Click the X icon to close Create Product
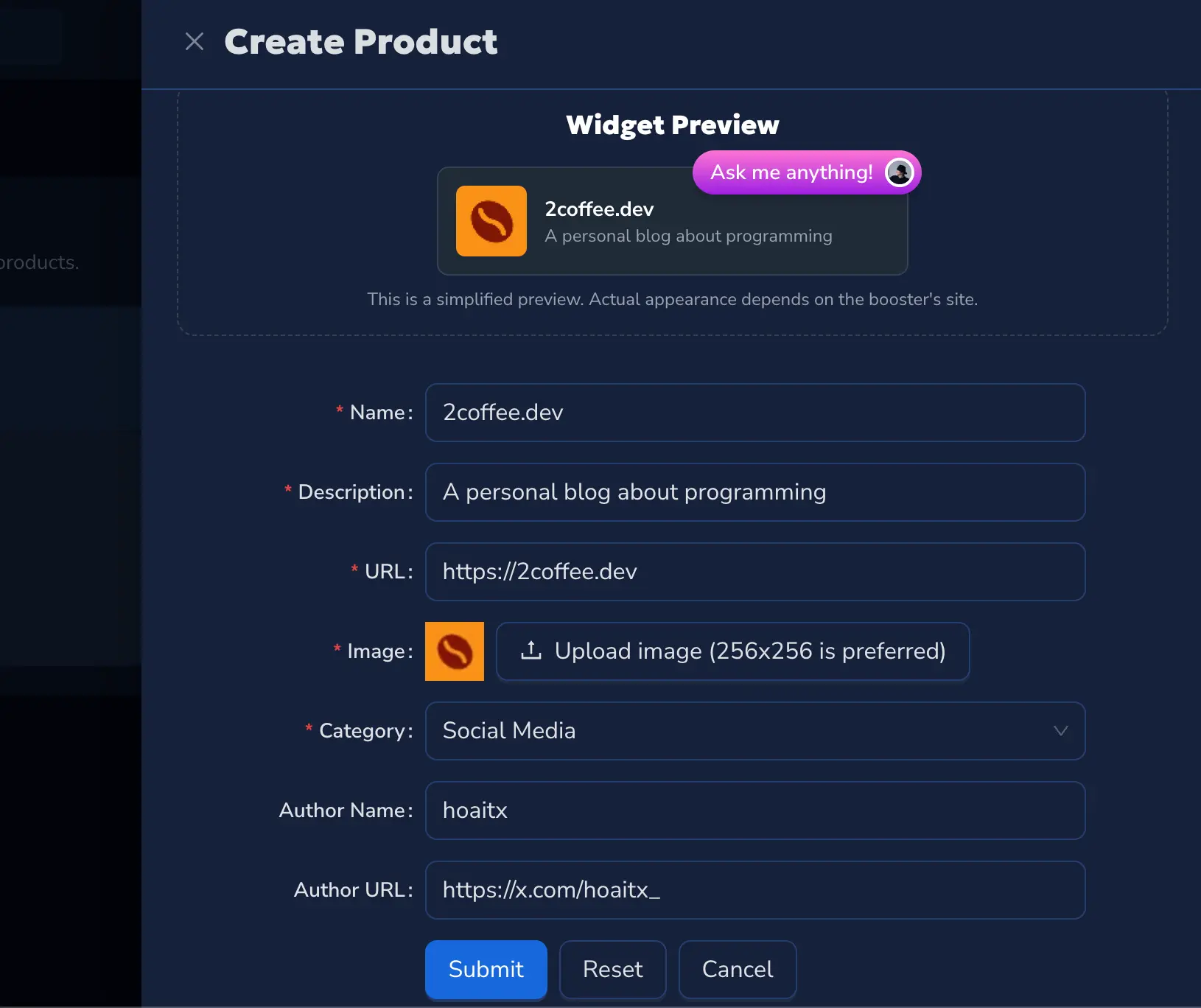Screen dimensions: 1201x1008 coord(195,41)
